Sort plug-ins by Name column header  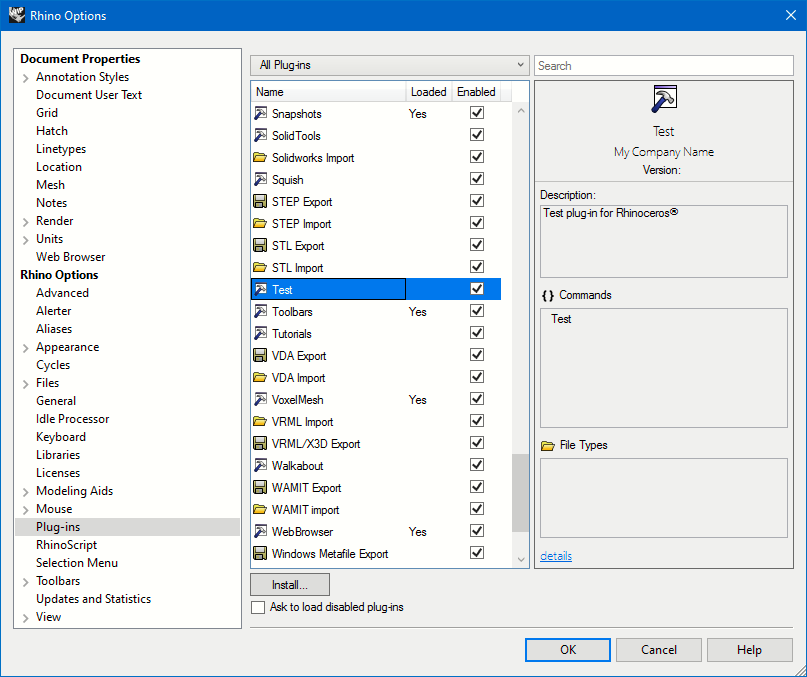click(328, 92)
